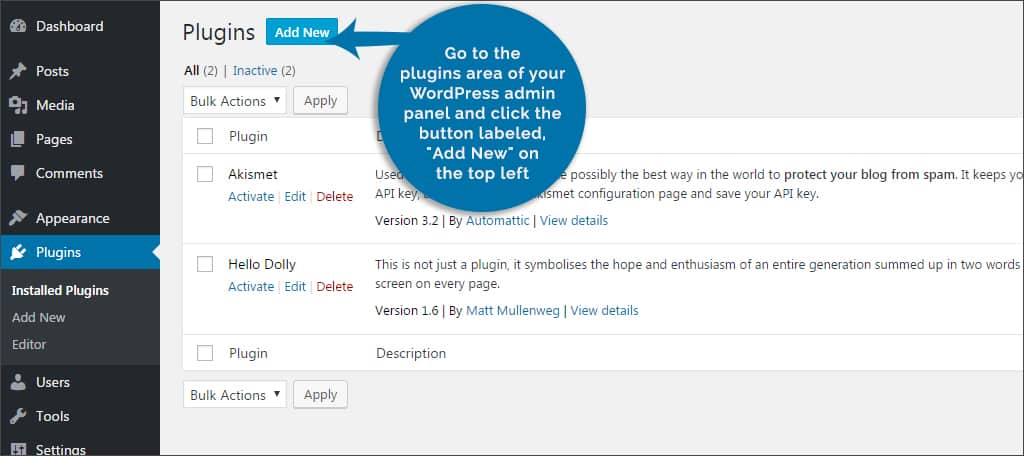The width and height of the screenshot is (1024, 456).
Task: Click the Tools wrench icon
Action: coord(18,416)
